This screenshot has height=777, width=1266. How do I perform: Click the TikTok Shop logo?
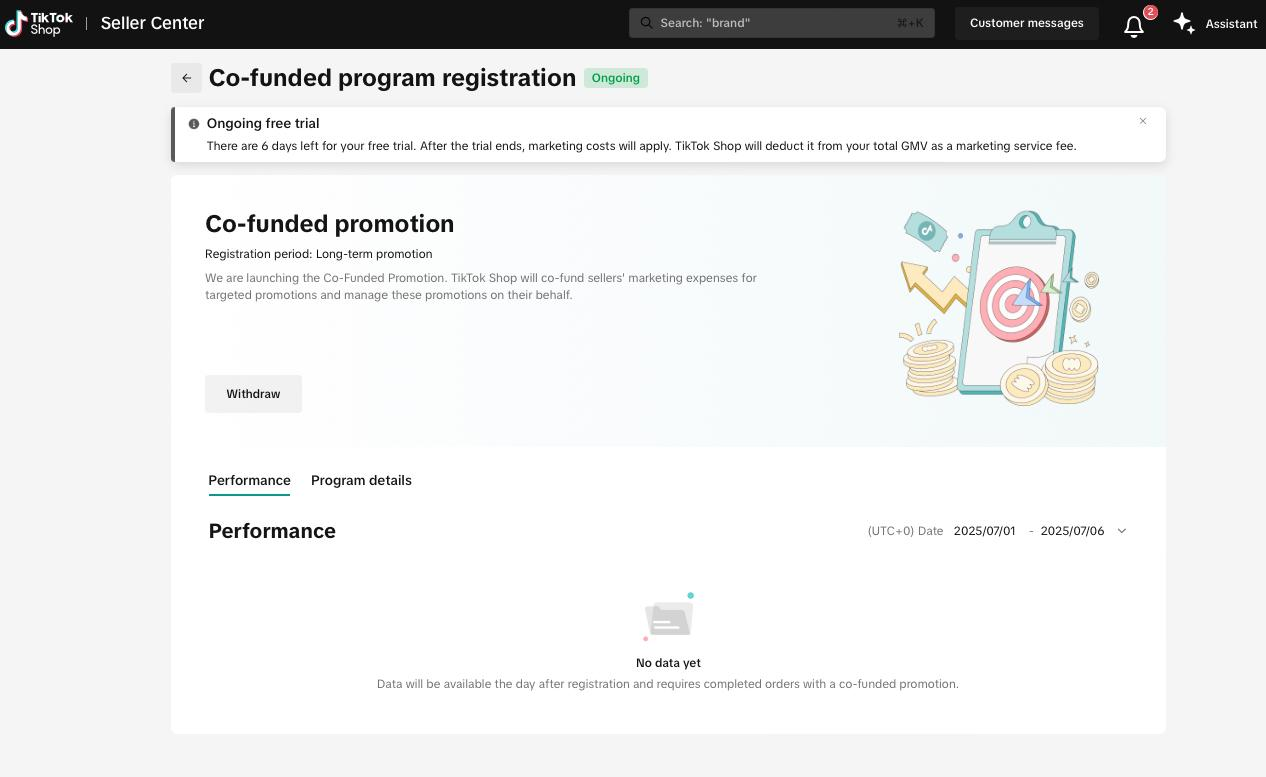coord(39,23)
